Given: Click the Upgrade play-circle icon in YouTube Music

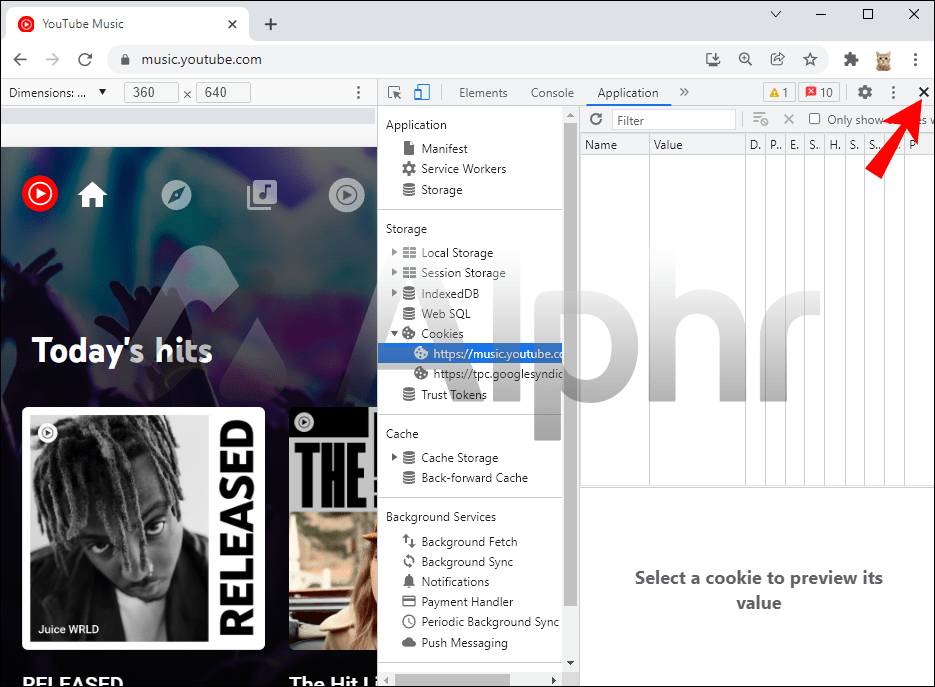Looking at the screenshot, I should point(346,194).
